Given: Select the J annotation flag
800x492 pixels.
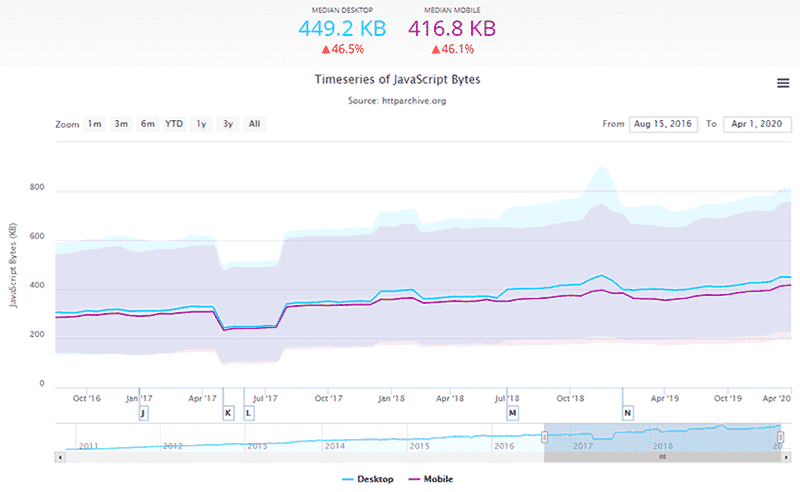Looking at the screenshot, I should pyautogui.click(x=143, y=412).
